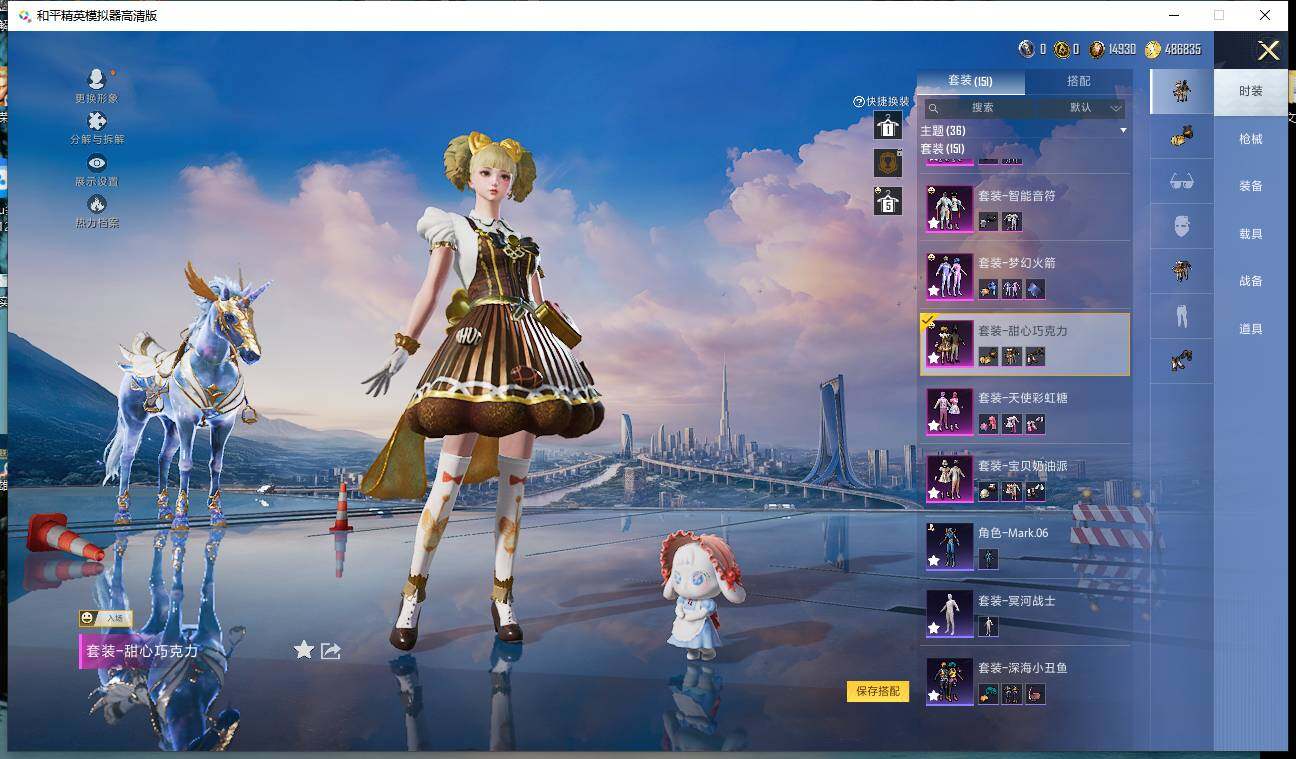The width and height of the screenshot is (1296, 759).
Task: Open the 入场 entrance emote tag
Action: pyautogui.click(x=106, y=618)
